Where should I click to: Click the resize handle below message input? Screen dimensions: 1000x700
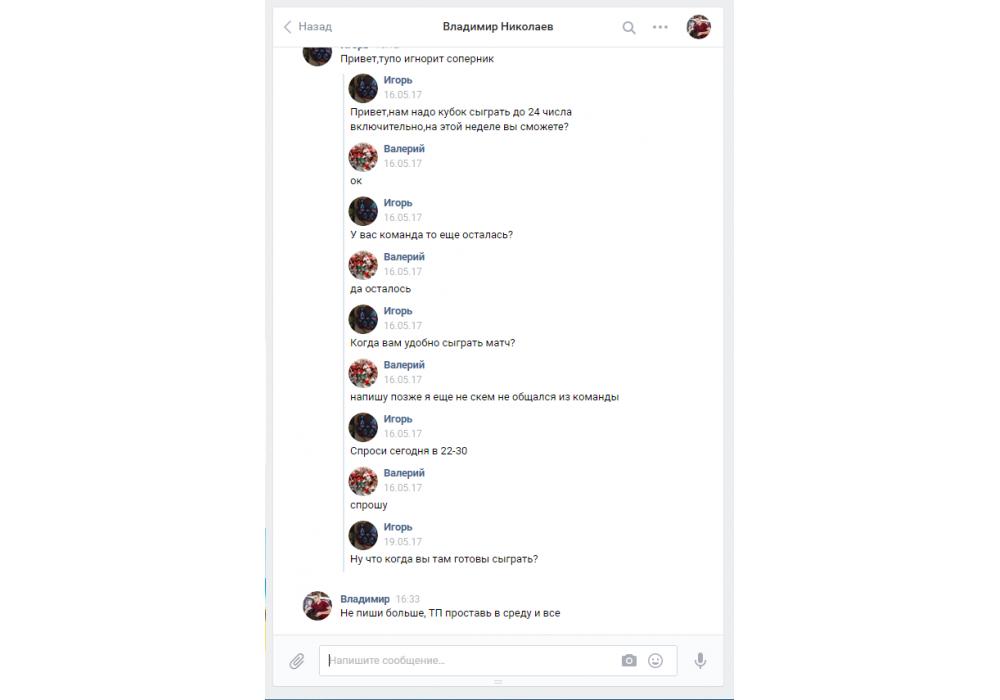(x=498, y=682)
